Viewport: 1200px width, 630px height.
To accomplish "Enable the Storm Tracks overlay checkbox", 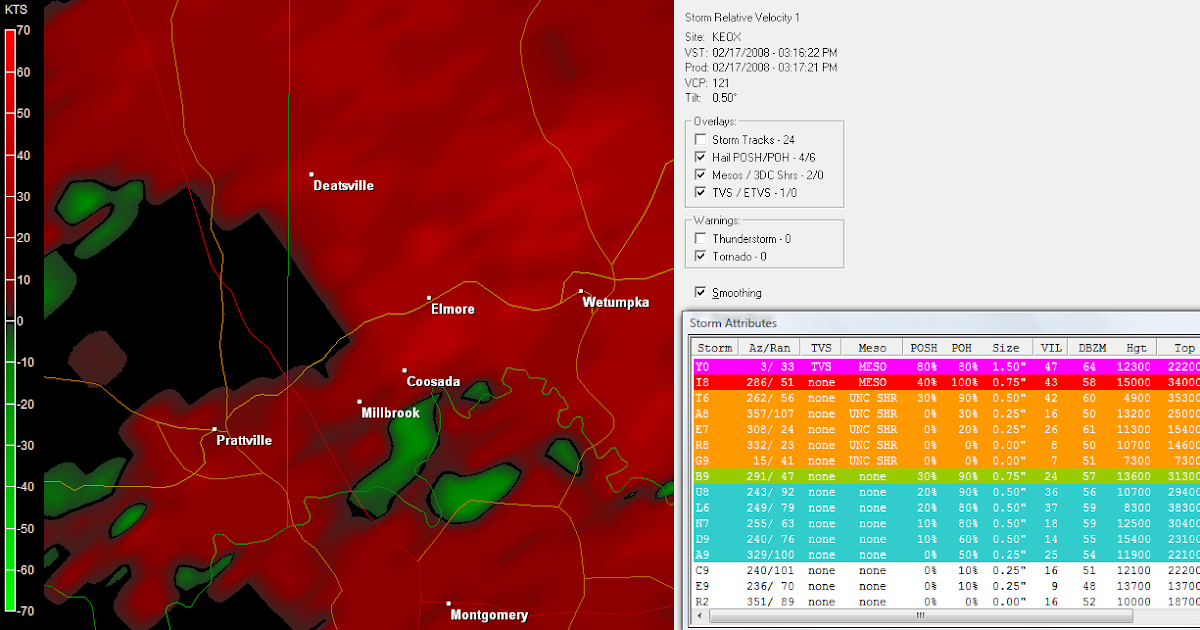I will point(700,140).
